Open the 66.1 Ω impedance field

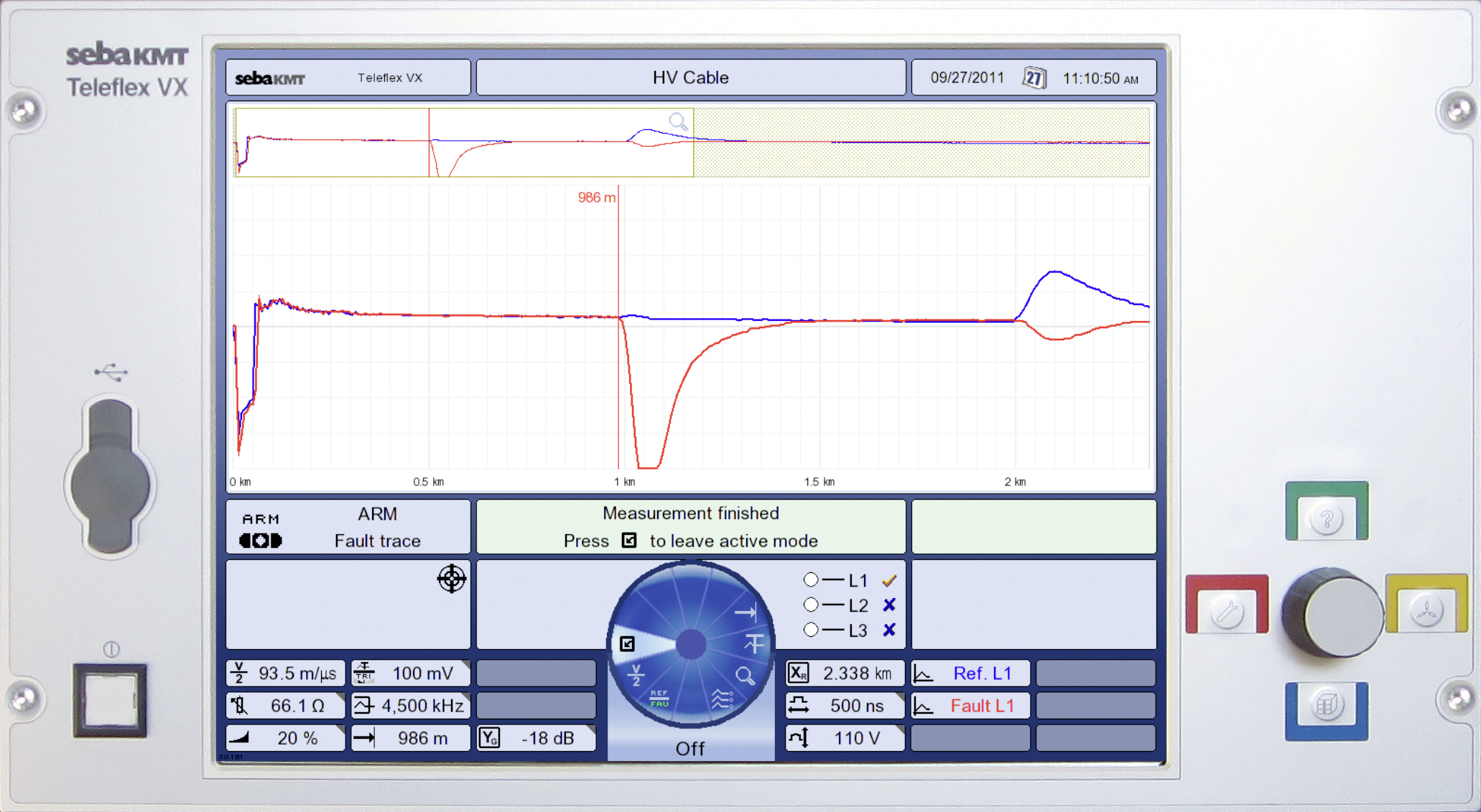click(286, 706)
